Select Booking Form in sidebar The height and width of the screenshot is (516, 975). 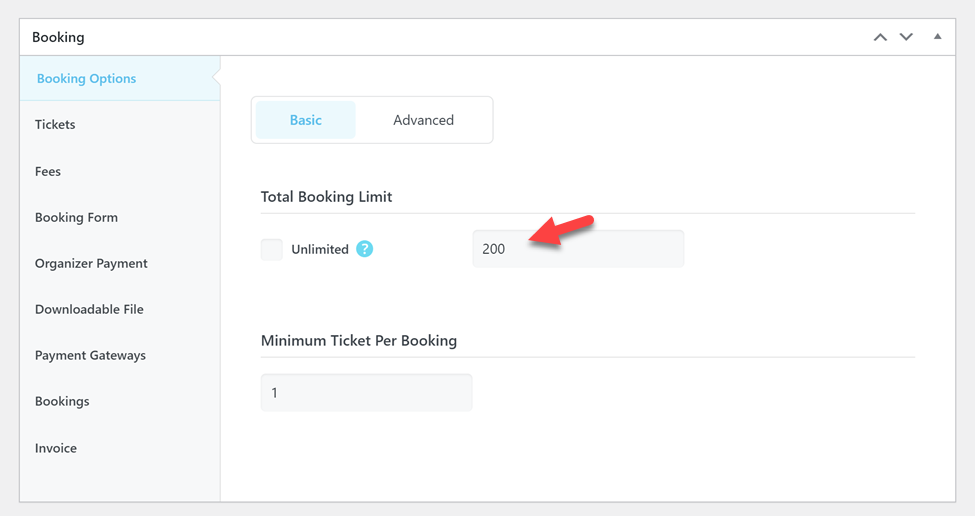76,217
